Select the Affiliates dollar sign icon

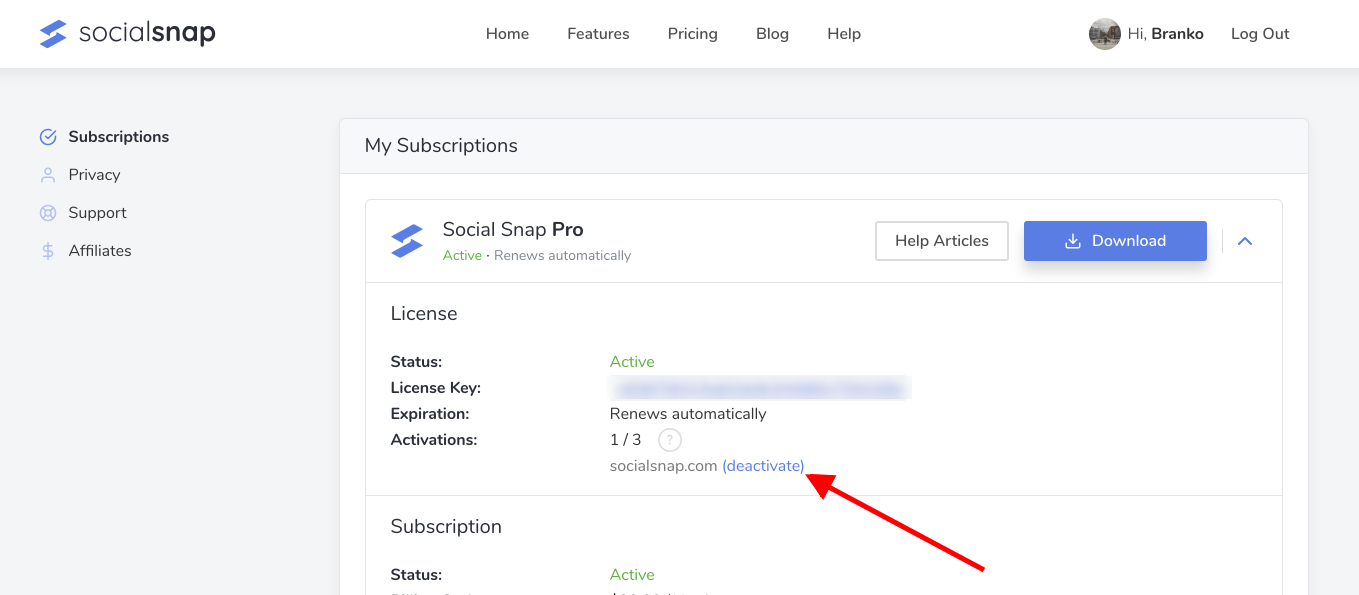[x=48, y=250]
